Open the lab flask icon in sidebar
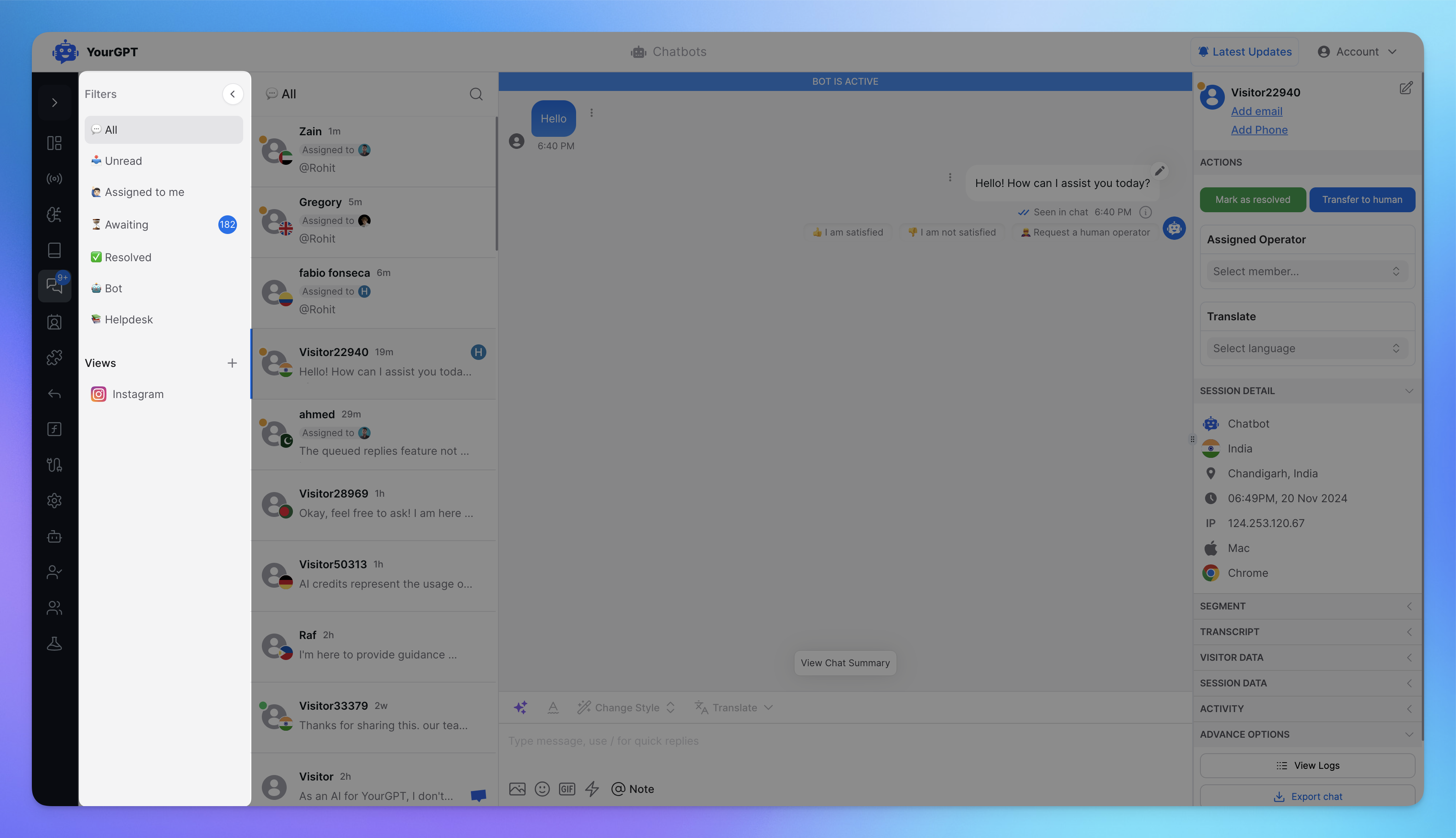Image resolution: width=1456 pixels, height=838 pixels. pos(55,644)
